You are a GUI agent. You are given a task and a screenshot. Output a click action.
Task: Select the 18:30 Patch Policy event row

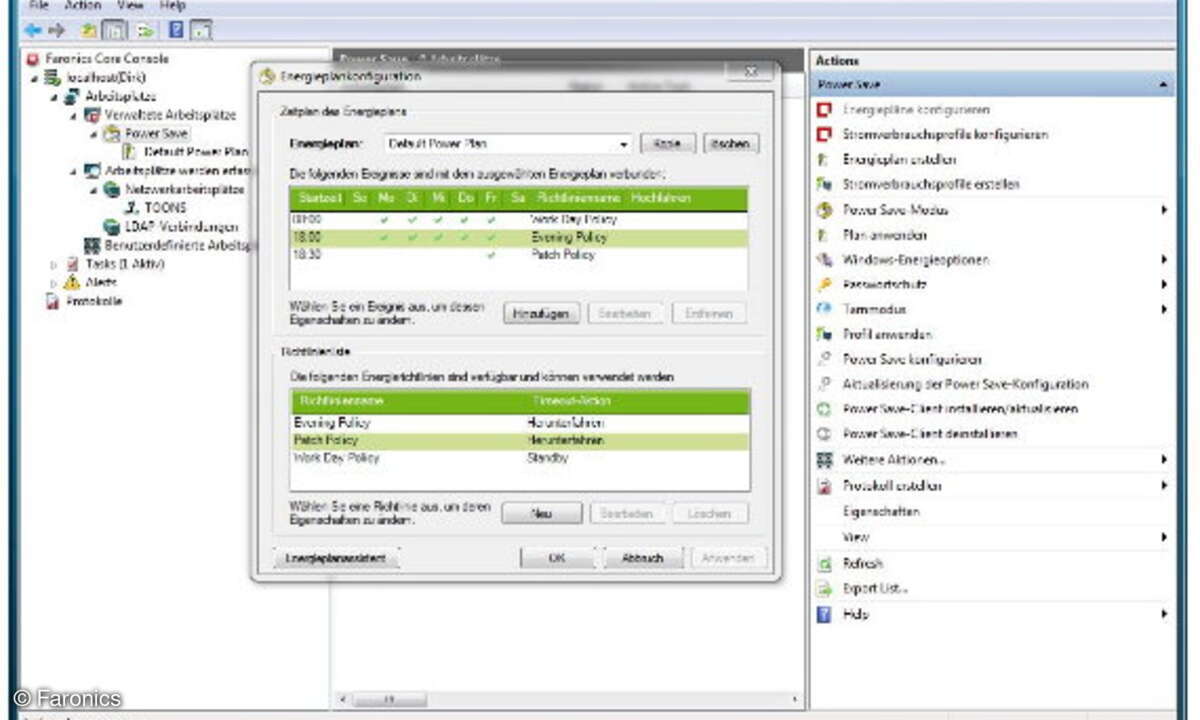click(x=518, y=255)
